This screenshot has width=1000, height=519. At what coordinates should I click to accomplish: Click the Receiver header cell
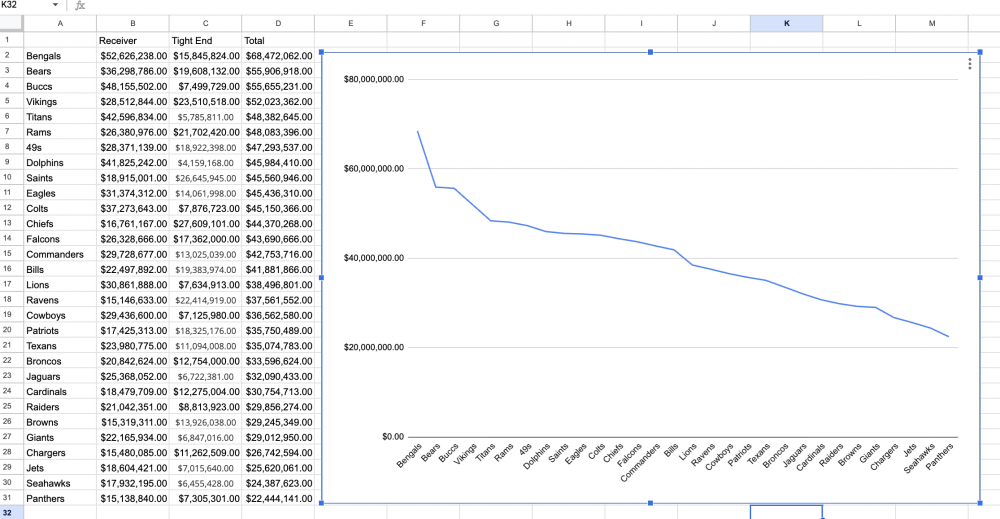coord(132,40)
